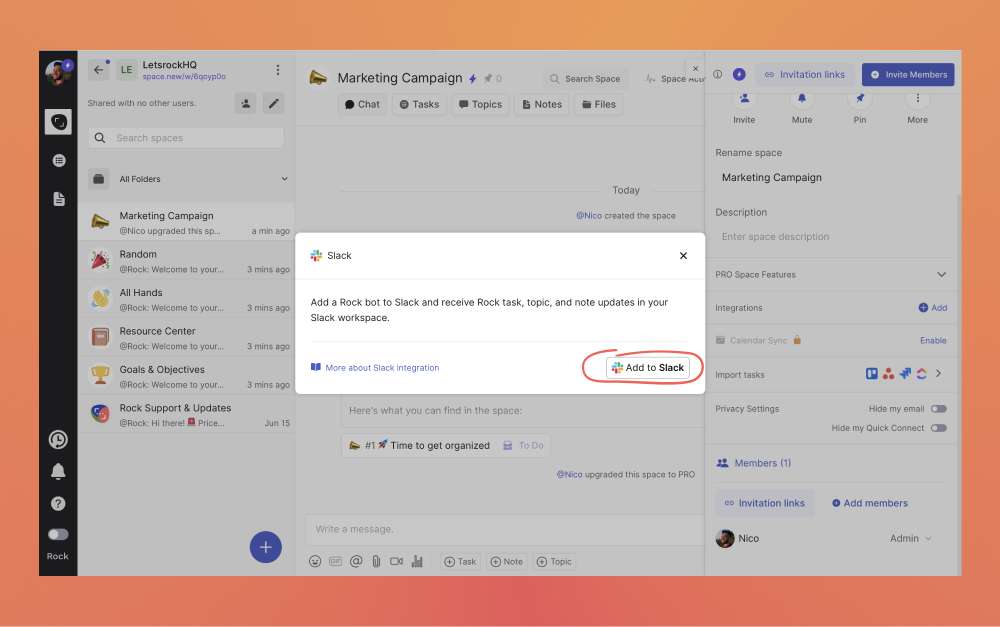Click the Invite Members button

pos(908,75)
